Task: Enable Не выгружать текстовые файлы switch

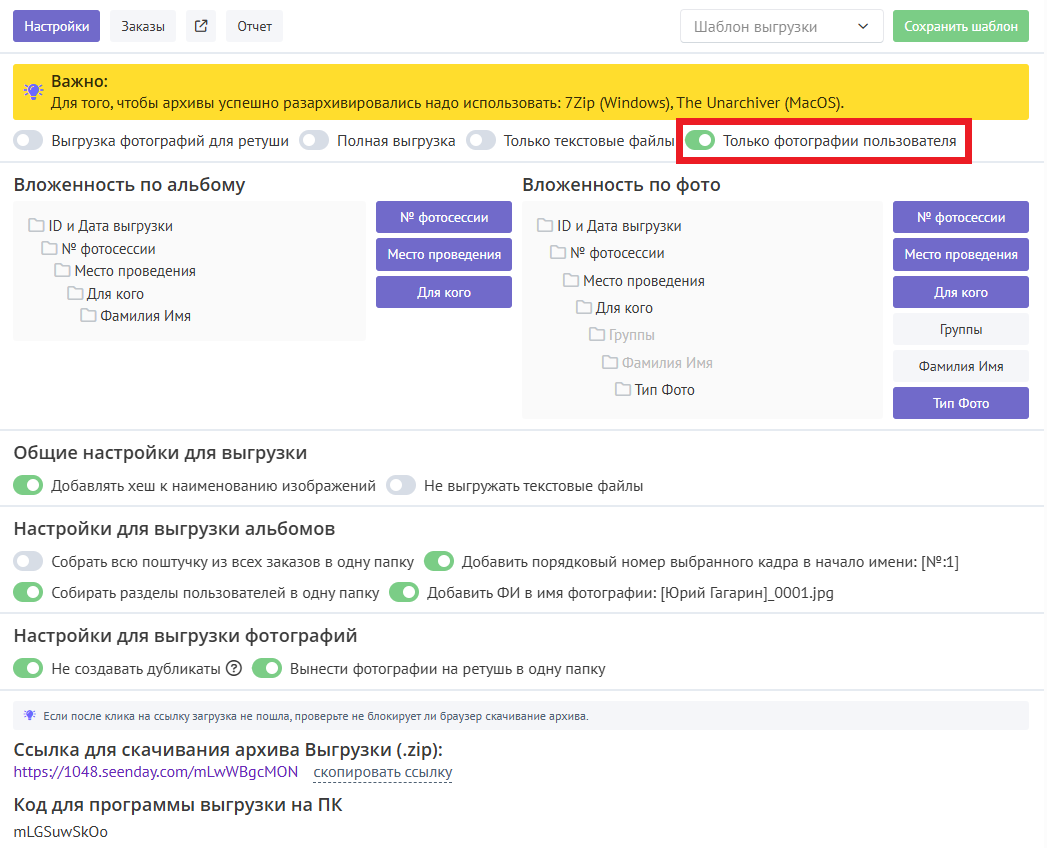Action: click(401, 485)
